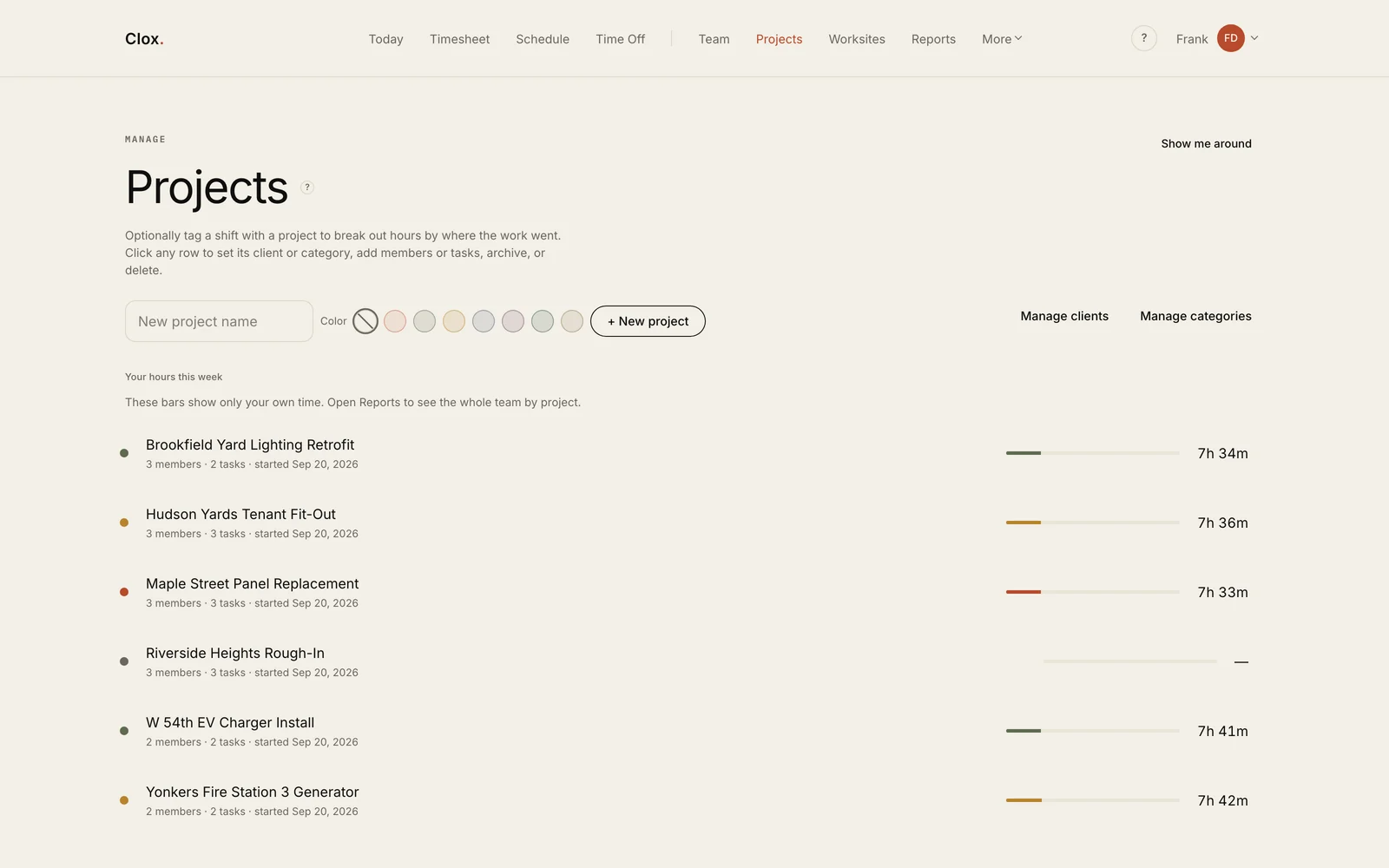
Task: Click the 7h 34m hours value
Action: (1222, 453)
